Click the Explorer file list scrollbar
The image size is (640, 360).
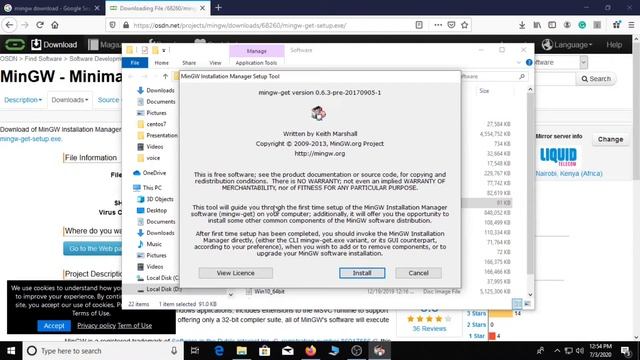pos(530,184)
